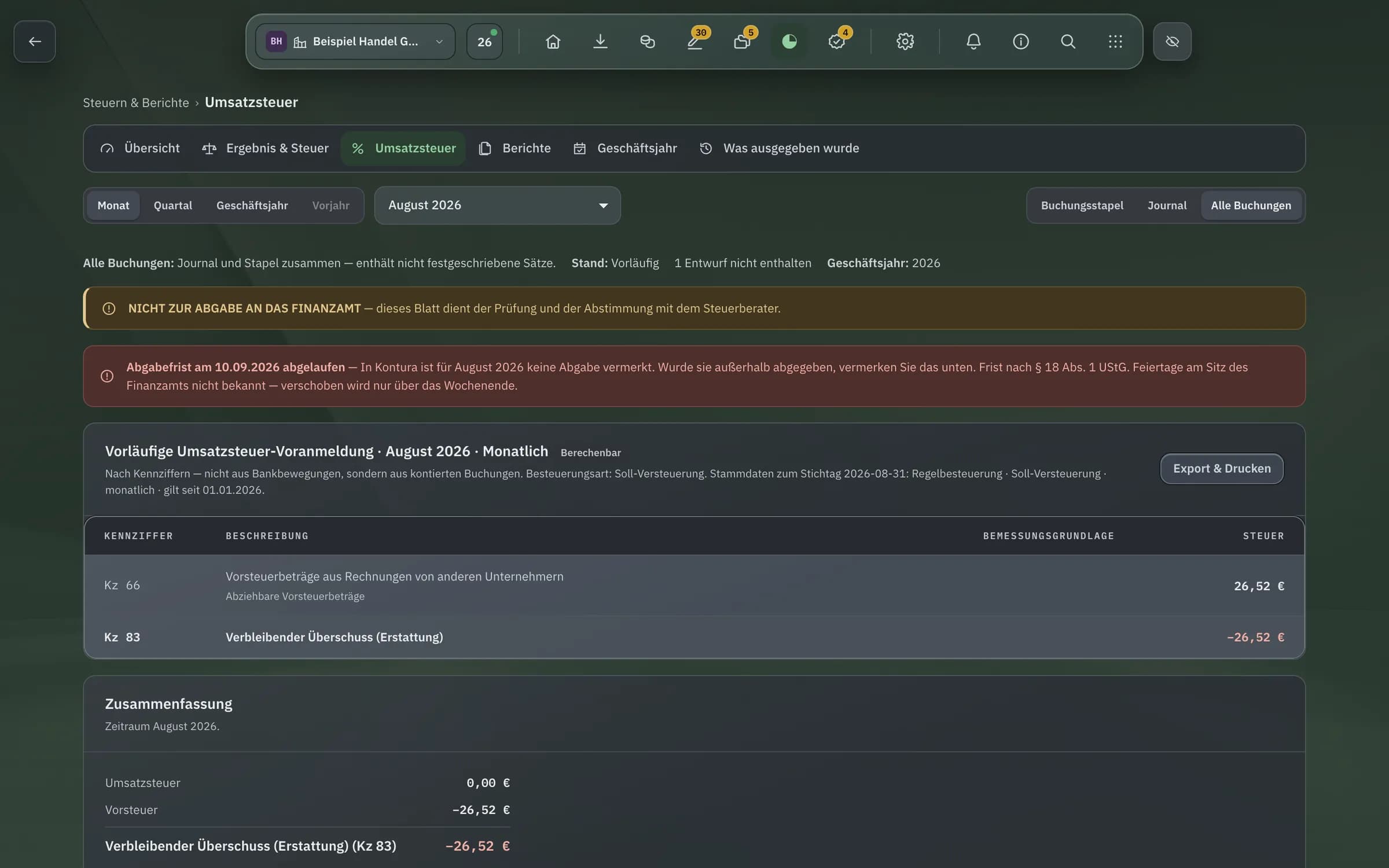Click the fiscal year 26 badge
This screenshot has width=1389, height=868.
coord(484,41)
